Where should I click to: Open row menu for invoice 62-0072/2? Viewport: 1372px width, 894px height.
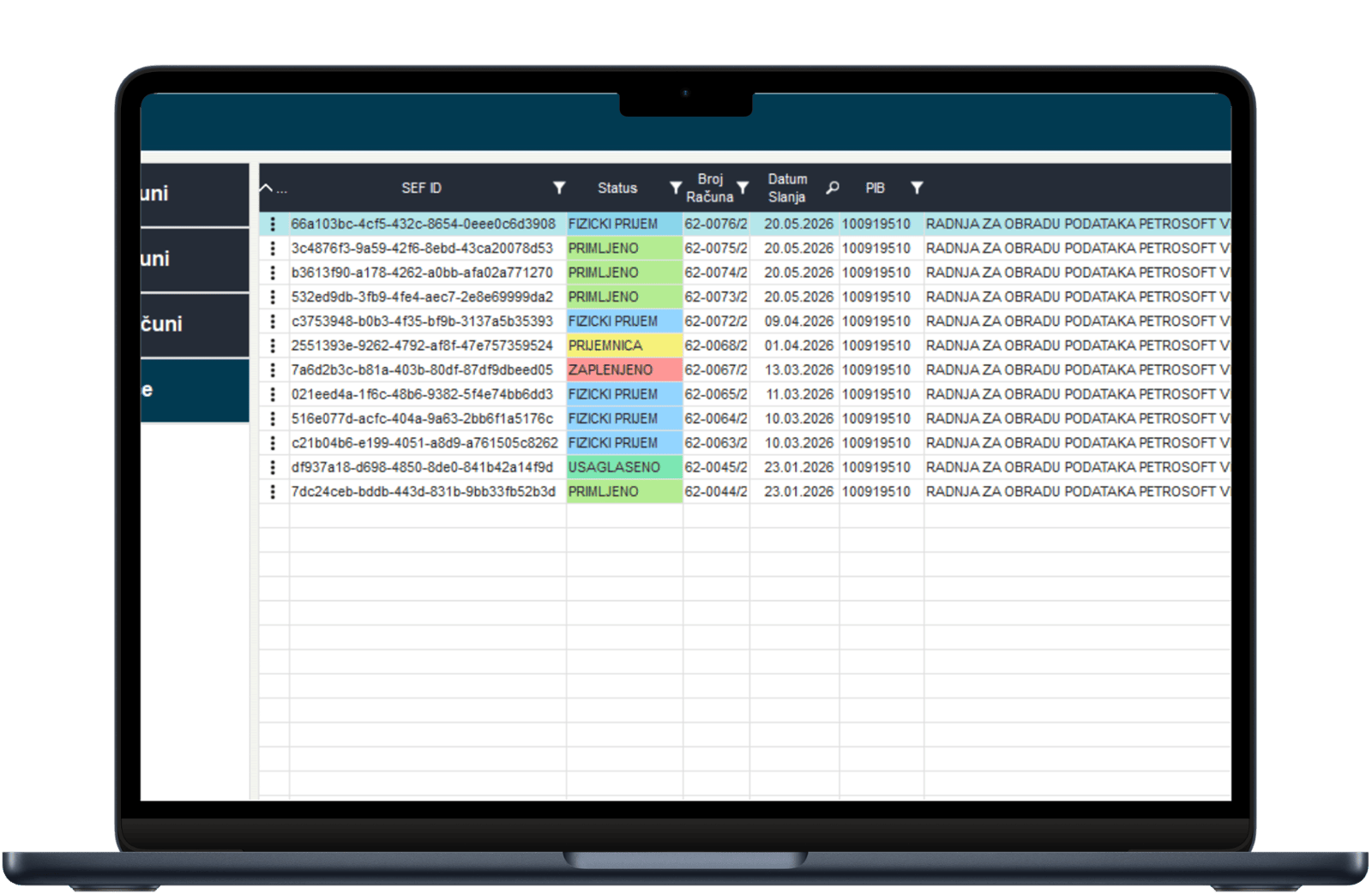point(273,321)
